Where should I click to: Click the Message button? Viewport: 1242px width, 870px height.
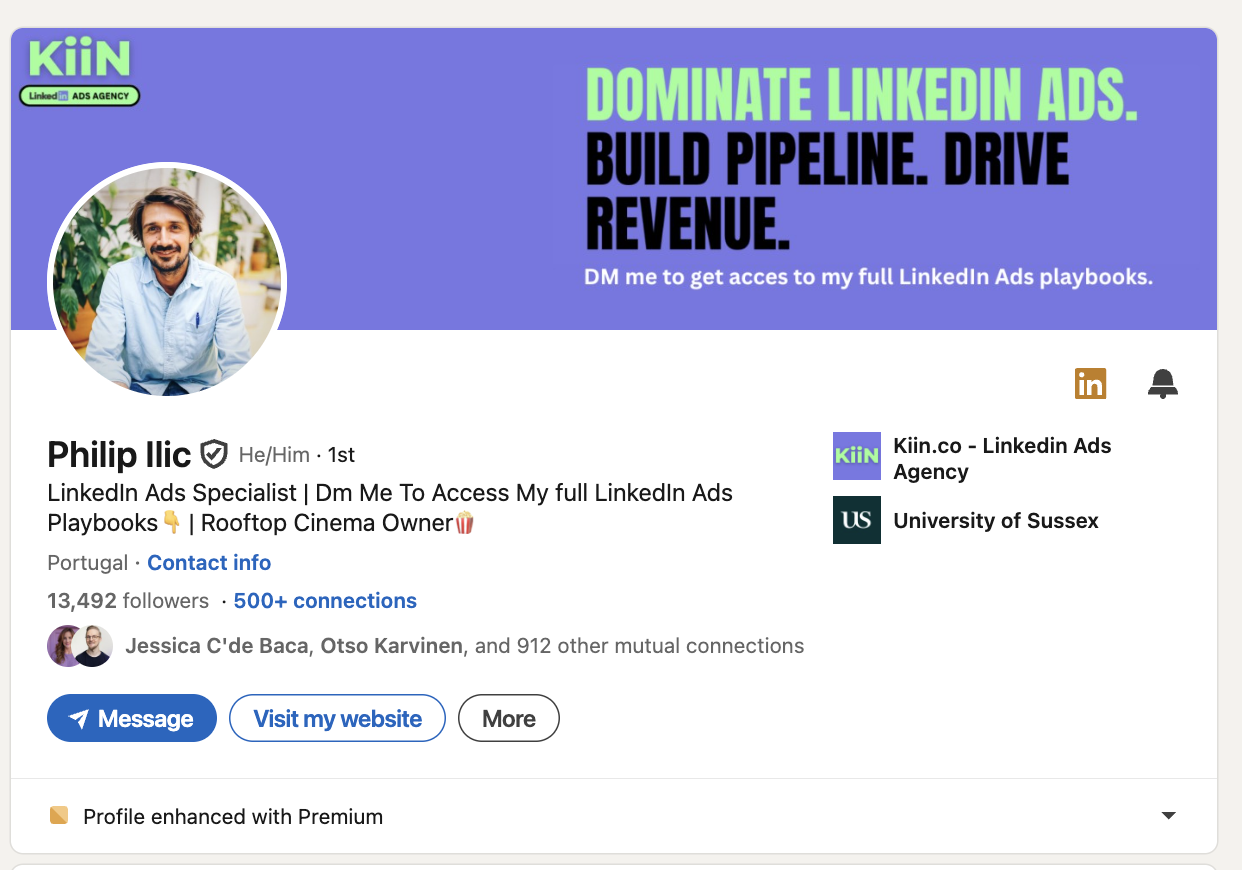pos(131,718)
